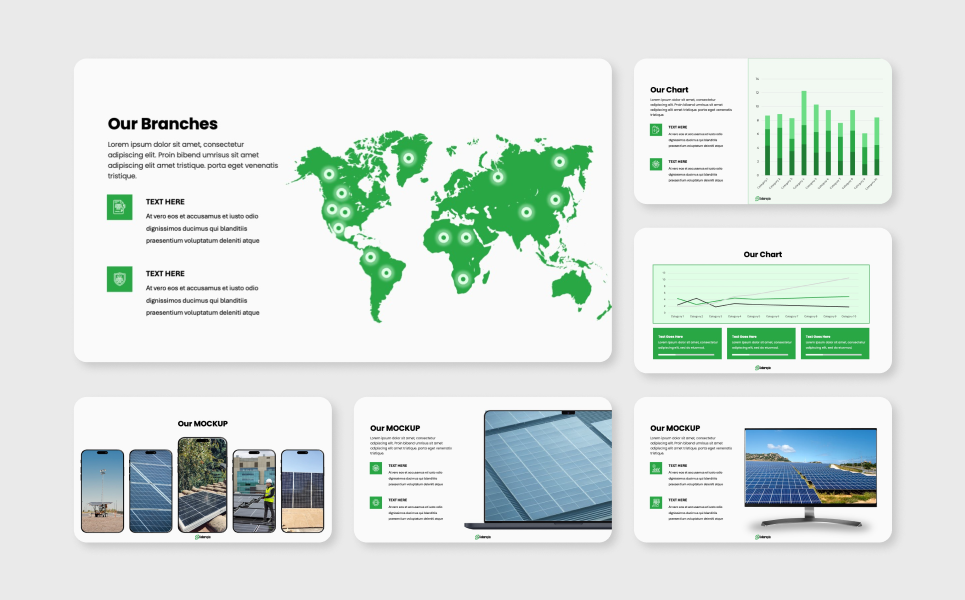965x600 pixels.
Task: Click the lower green icon in bar chart slide
Action: (x=656, y=164)
